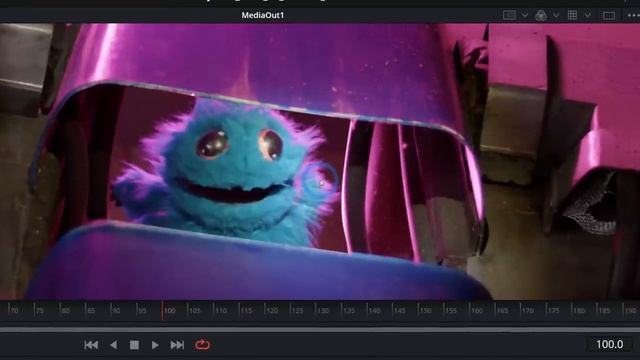Click the current time field showing 100.0

609,344
